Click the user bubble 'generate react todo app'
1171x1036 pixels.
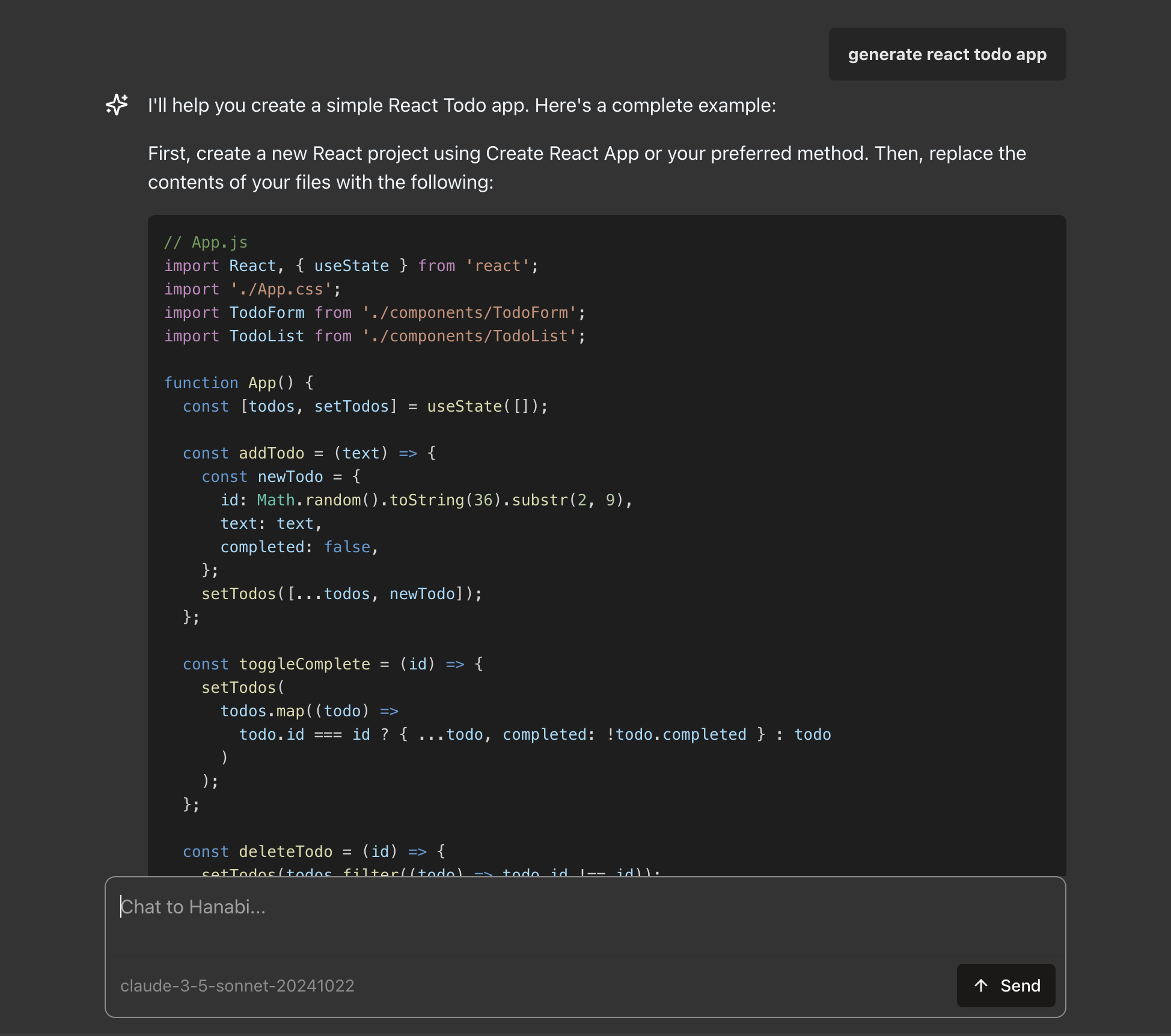[947, 54]
